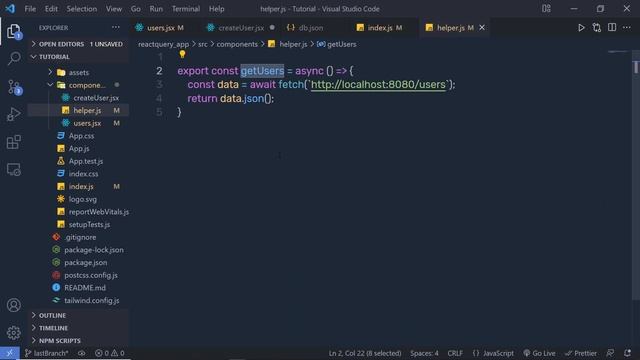640x360 pixels.
Task: Open the Explorer view in activity bar
Action: pos(13,31)
